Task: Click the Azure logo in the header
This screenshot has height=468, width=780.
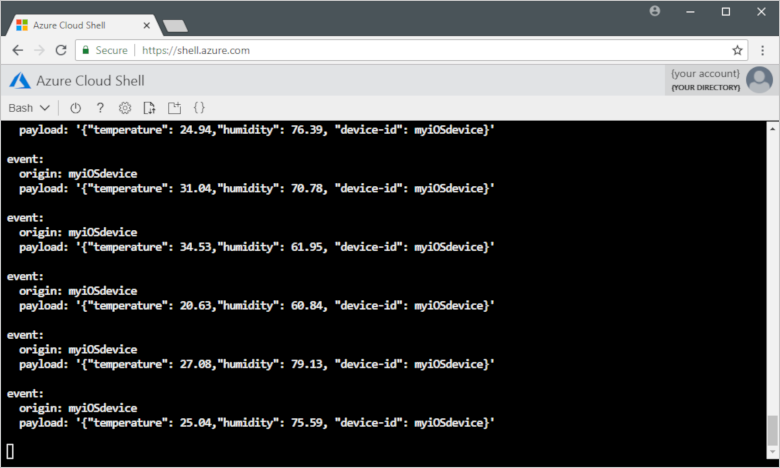Action: pyautogui.click(x=20, y=81)
